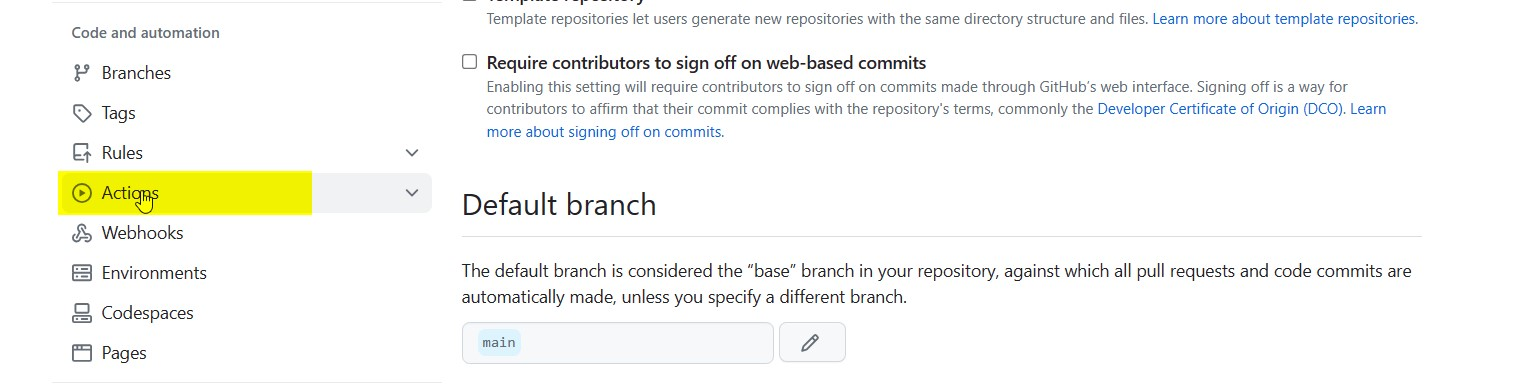Image resolution: width=1518 pixels, height=389 pixels.
Task: Click pencil icon to rename default branch
Action: (811, 343)
